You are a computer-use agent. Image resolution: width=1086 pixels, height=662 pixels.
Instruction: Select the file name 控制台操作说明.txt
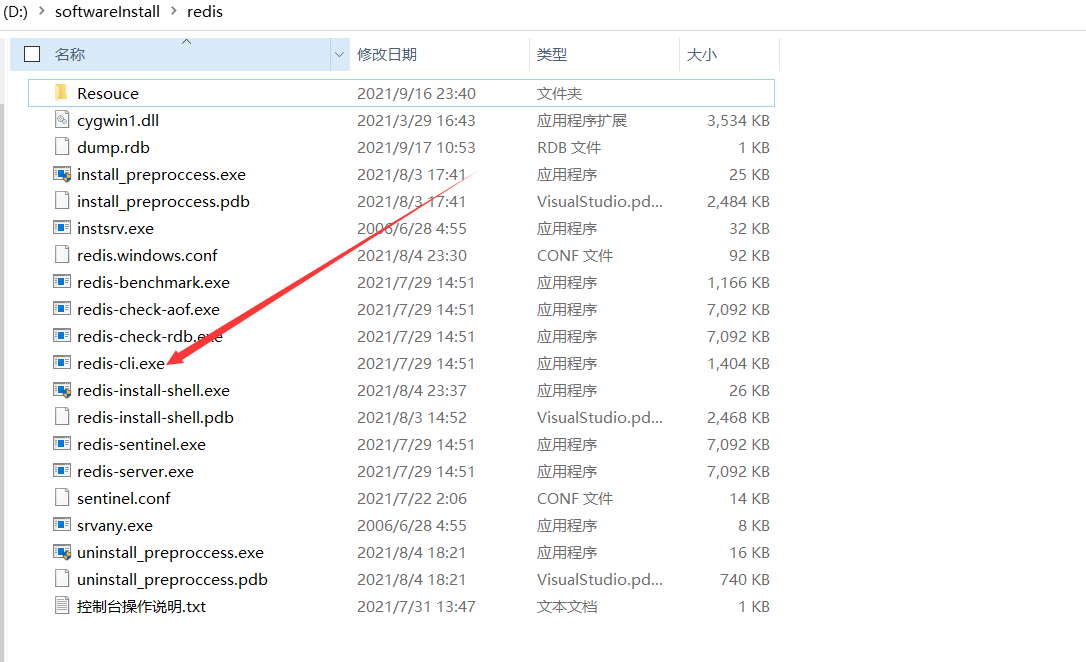point(141,607)
